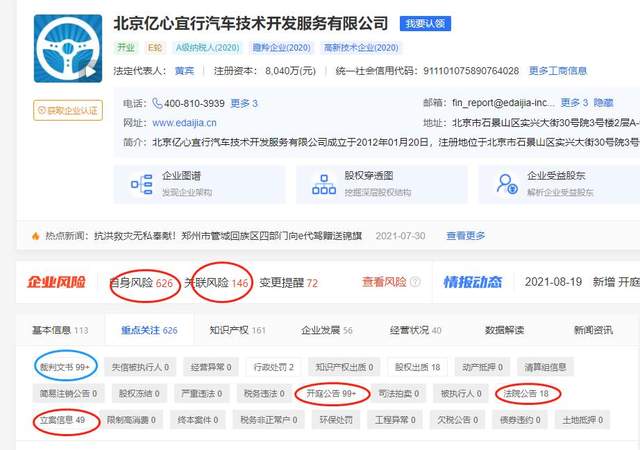640x450 pixels.
Task: Select 简易注销公告 0 tag
Action: (x=68, y=393)
